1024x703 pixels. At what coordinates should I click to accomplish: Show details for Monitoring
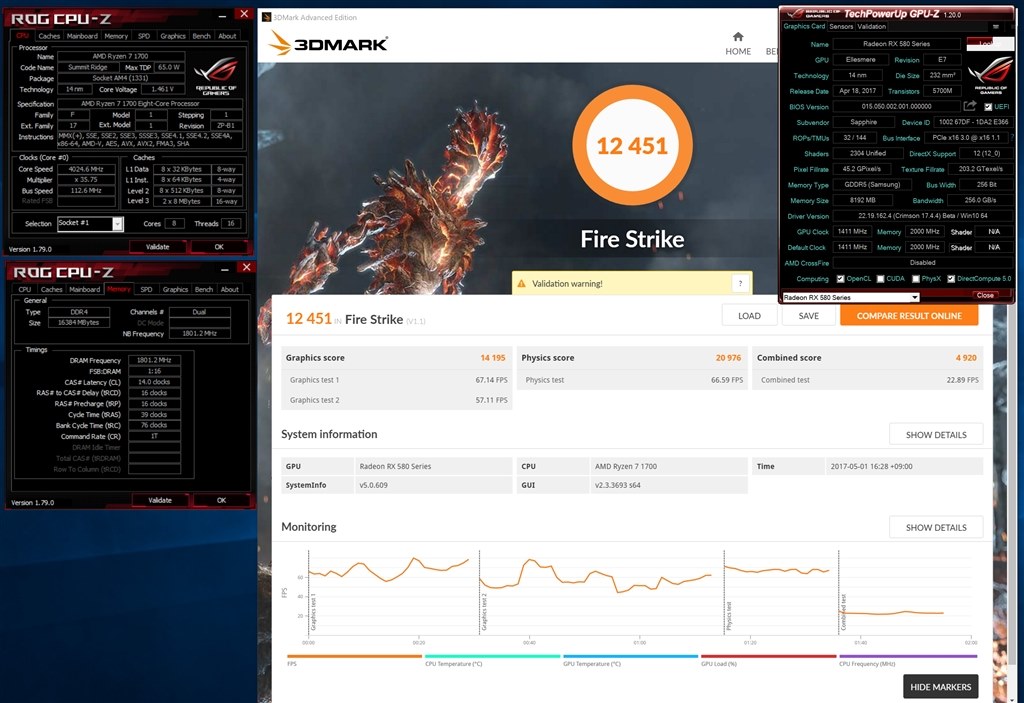[936, 527]
